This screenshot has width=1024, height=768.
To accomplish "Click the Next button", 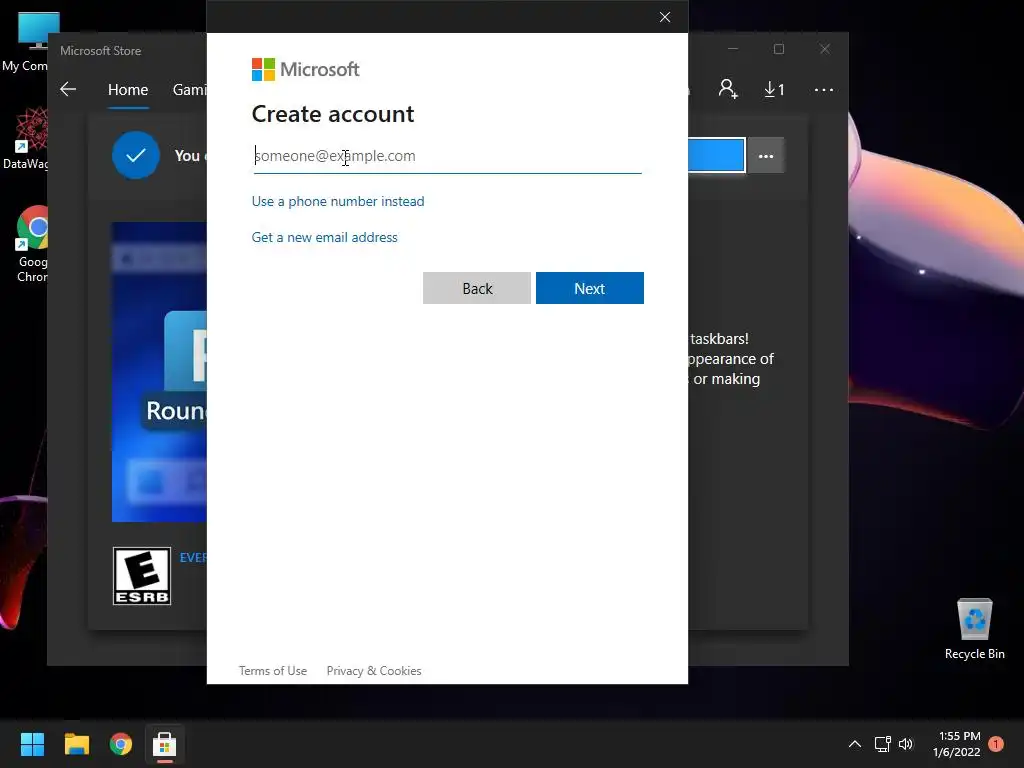I will [x=590, y=288].
